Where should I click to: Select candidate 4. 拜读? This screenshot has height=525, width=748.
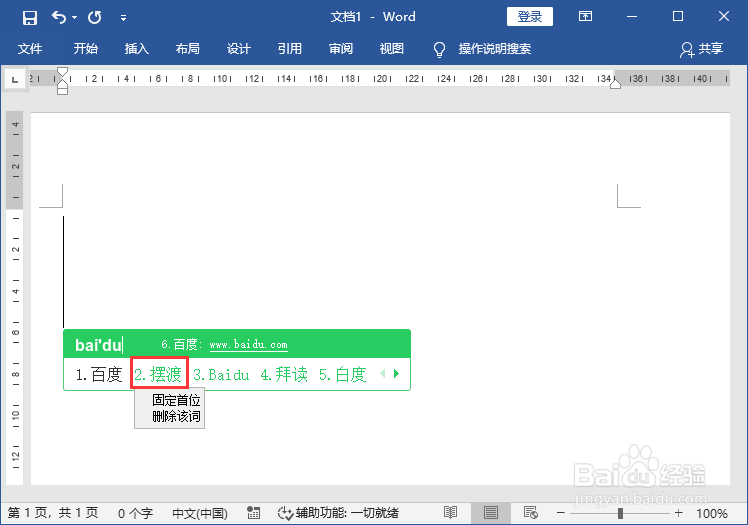click(284, 375)
